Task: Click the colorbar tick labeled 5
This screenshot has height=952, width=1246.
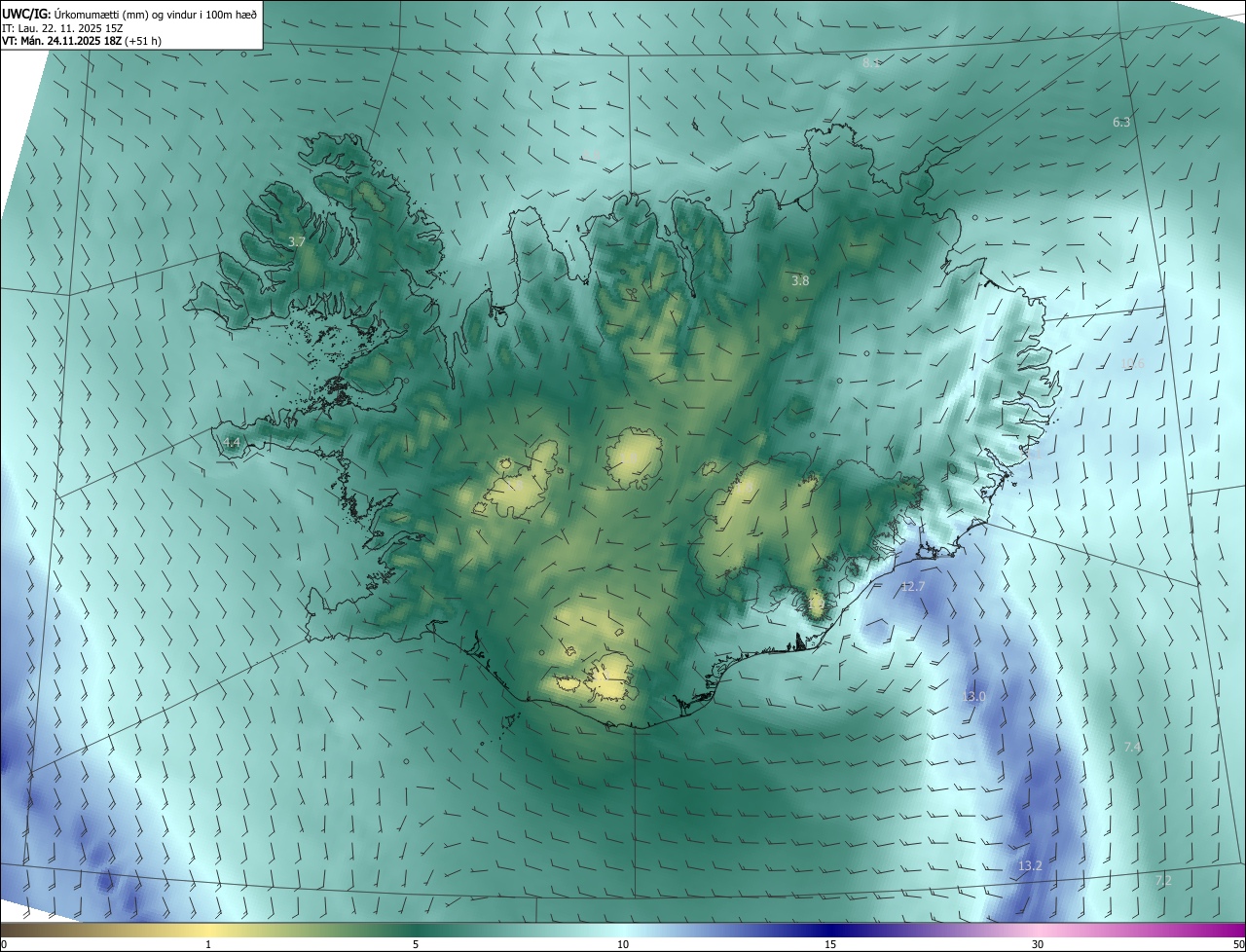Action: click(x=416, y=944)
